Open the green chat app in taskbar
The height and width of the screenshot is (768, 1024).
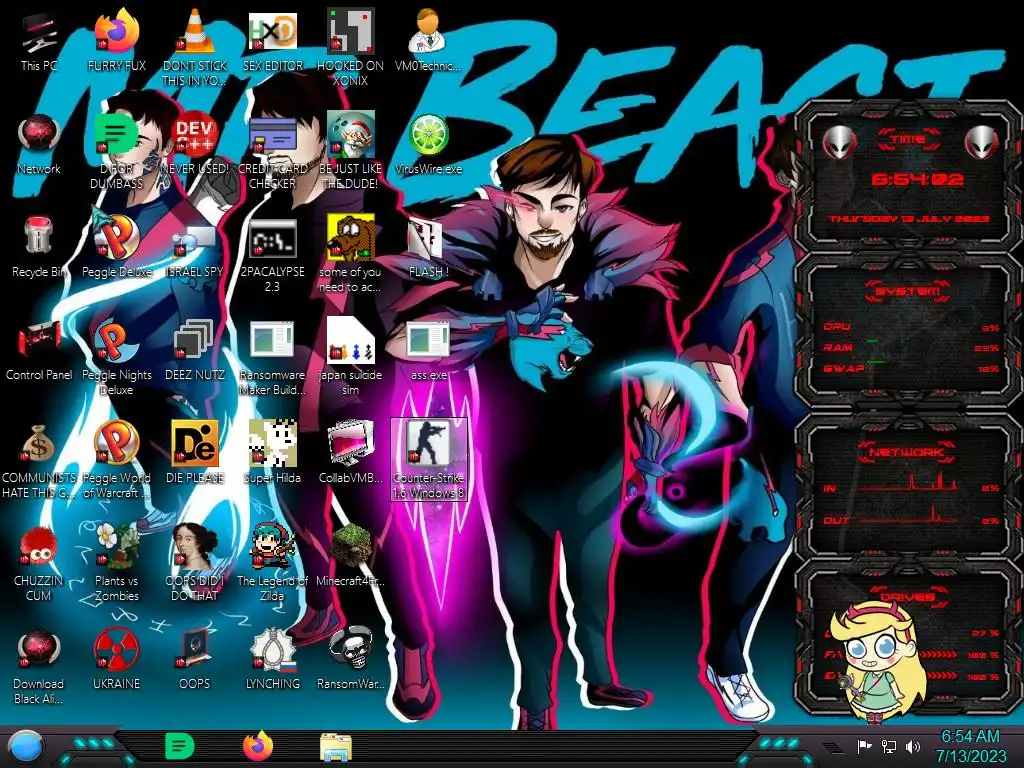pos(180,746)
